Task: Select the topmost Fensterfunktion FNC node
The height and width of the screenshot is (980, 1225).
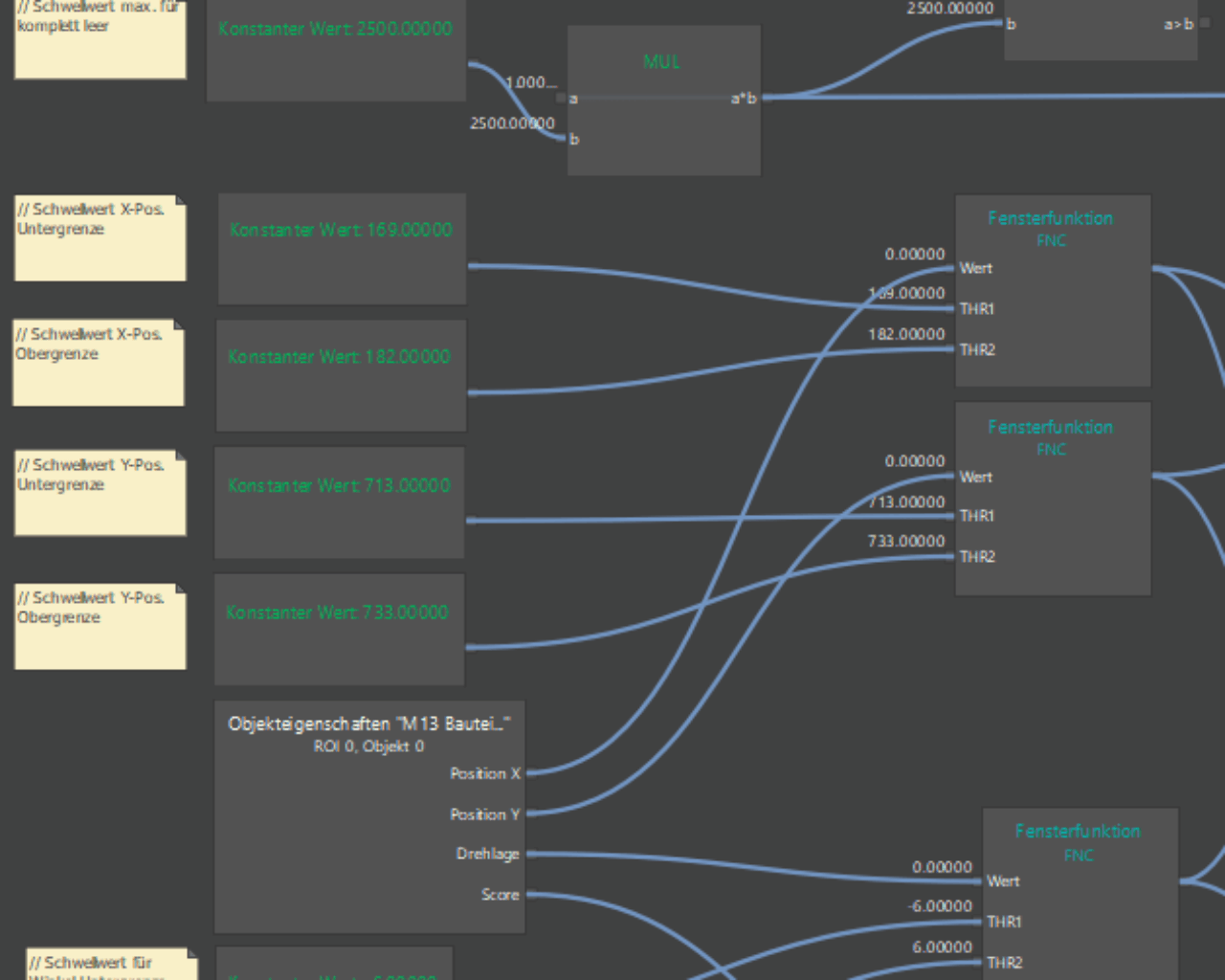Action: point(1053,291)
